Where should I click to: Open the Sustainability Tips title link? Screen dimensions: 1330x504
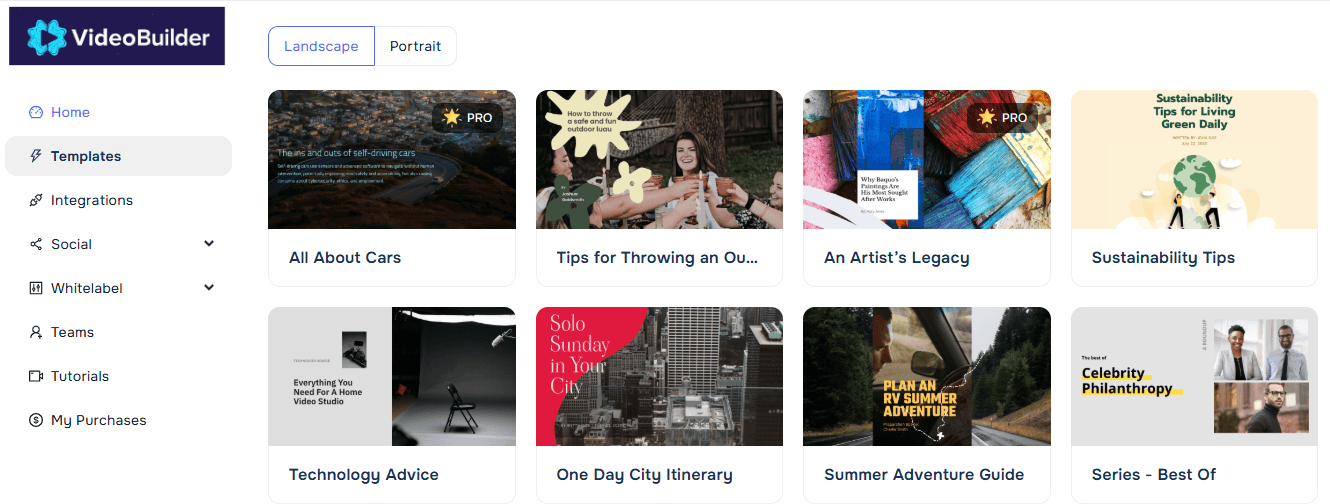[x=1163, y=258]
